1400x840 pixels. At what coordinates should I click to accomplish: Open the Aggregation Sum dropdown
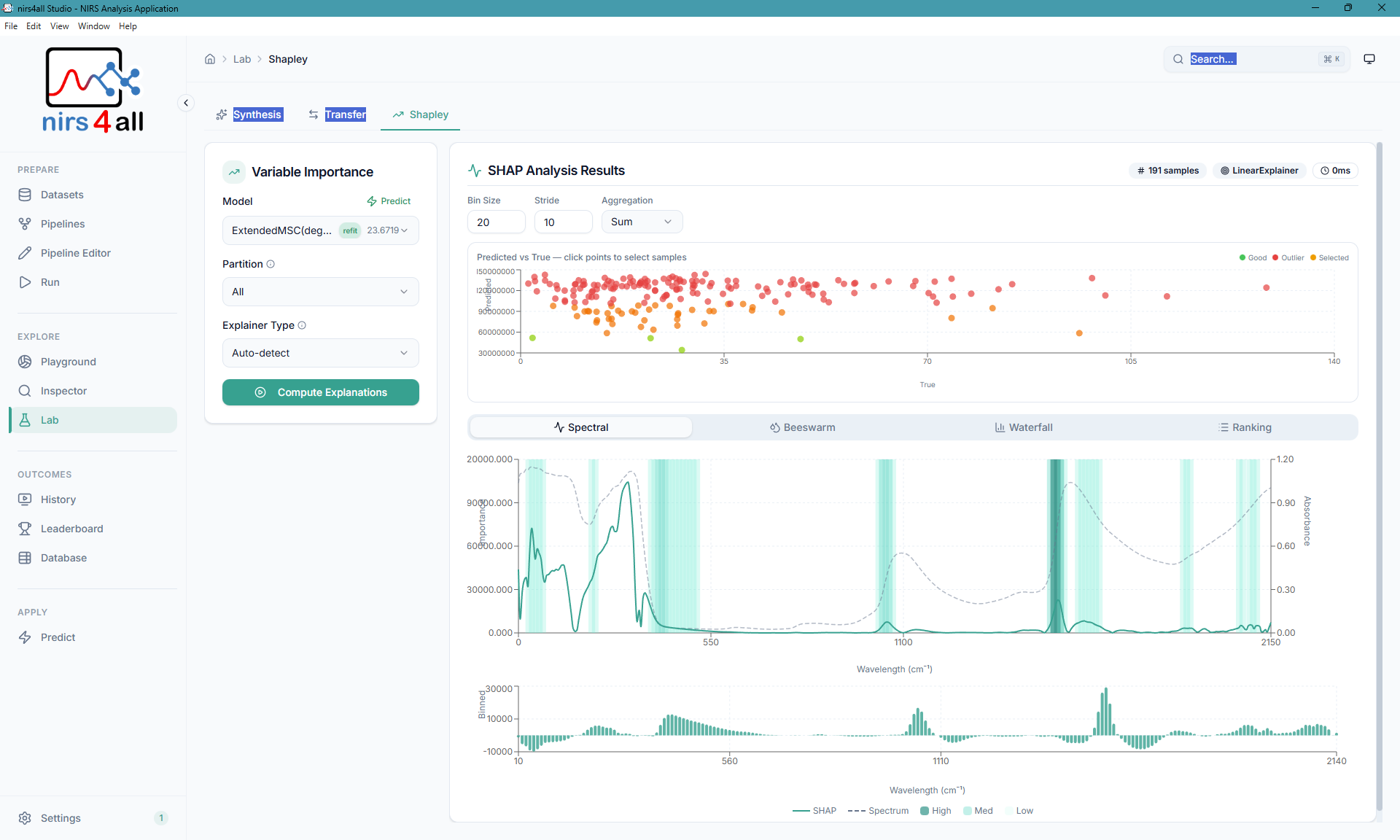pyautogui.click(x=641, y=222)
